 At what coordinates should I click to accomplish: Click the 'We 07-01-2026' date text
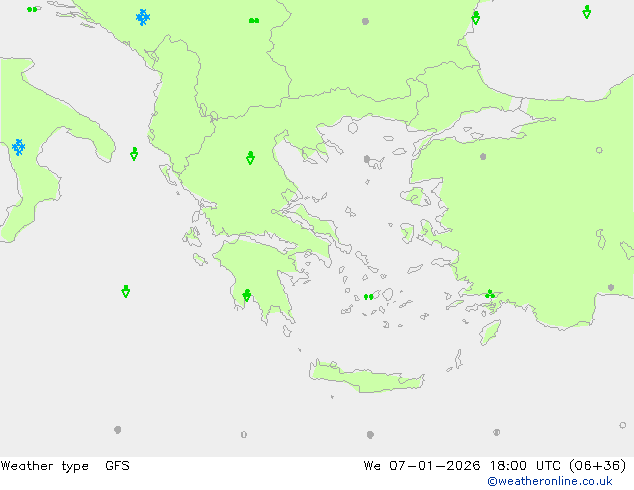click(422, 466)
